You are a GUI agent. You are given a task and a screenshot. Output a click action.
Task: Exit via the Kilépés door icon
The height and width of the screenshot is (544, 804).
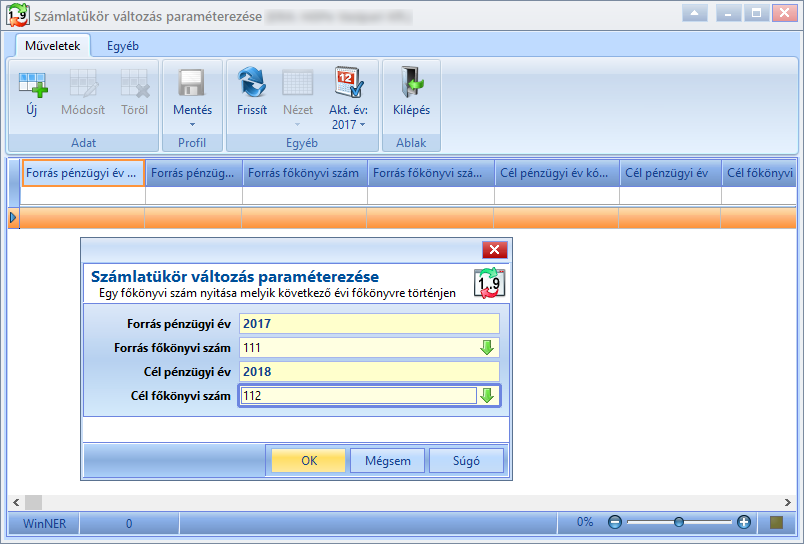(x=411, y=82)
